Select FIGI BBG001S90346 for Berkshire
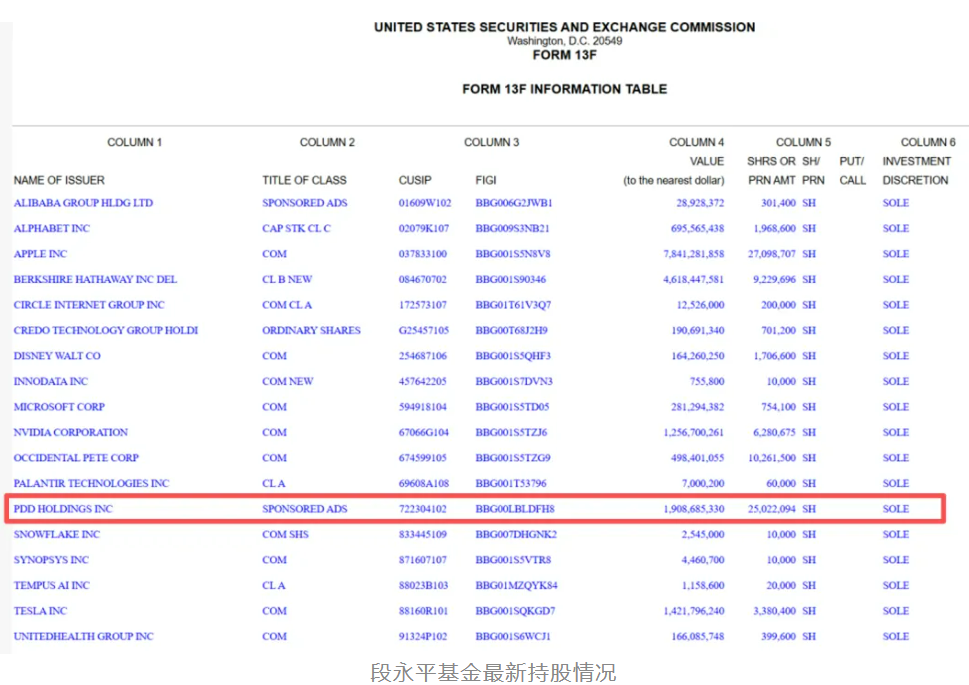Screen dimensions: 969x685 pyautogui.click(x=510, y=279)
